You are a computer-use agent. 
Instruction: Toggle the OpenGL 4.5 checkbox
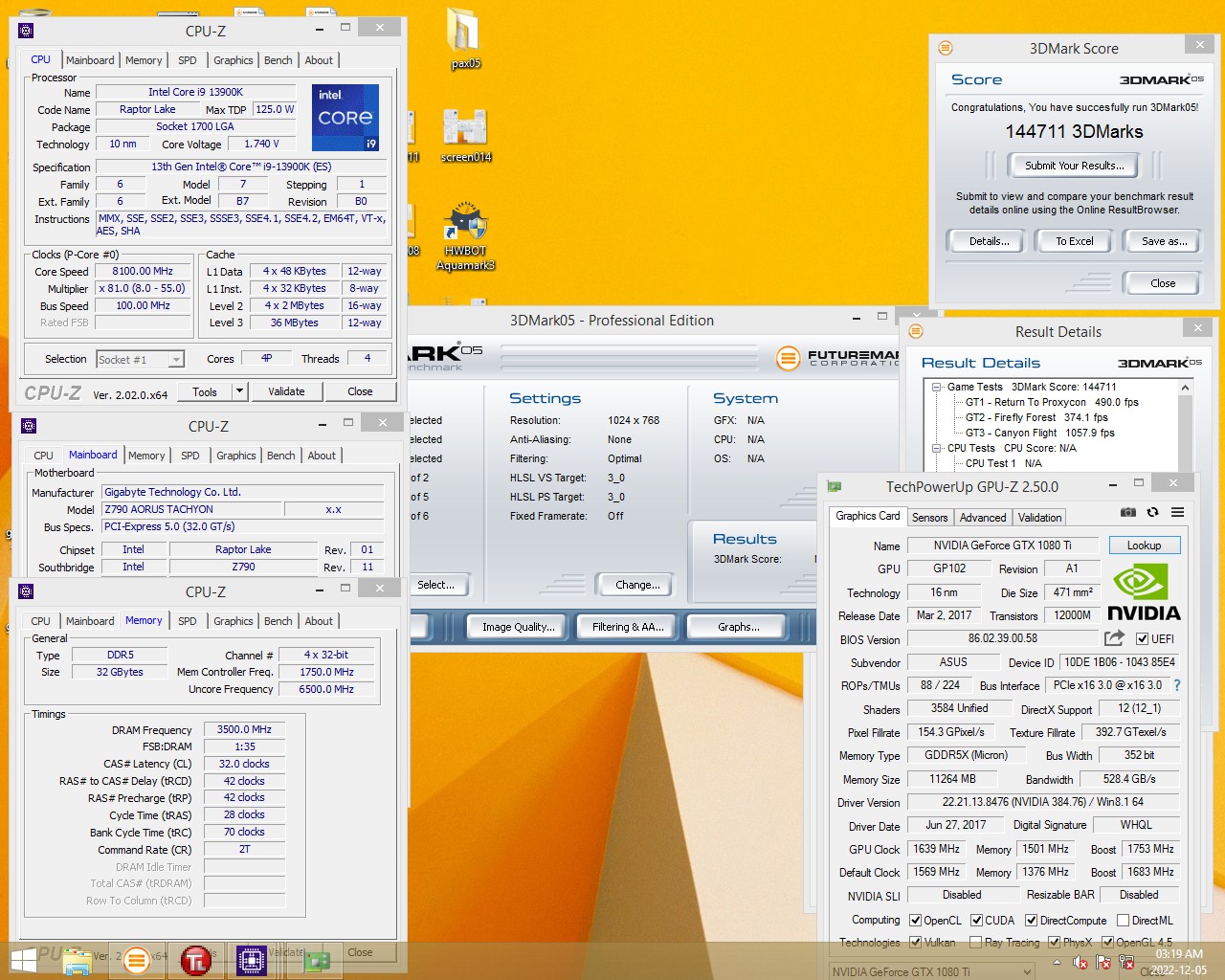coord(1107,942)
